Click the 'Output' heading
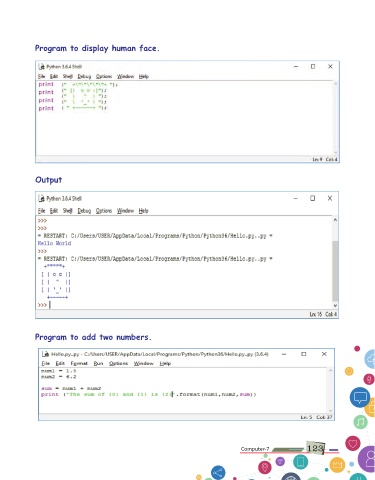 (49, 180)
